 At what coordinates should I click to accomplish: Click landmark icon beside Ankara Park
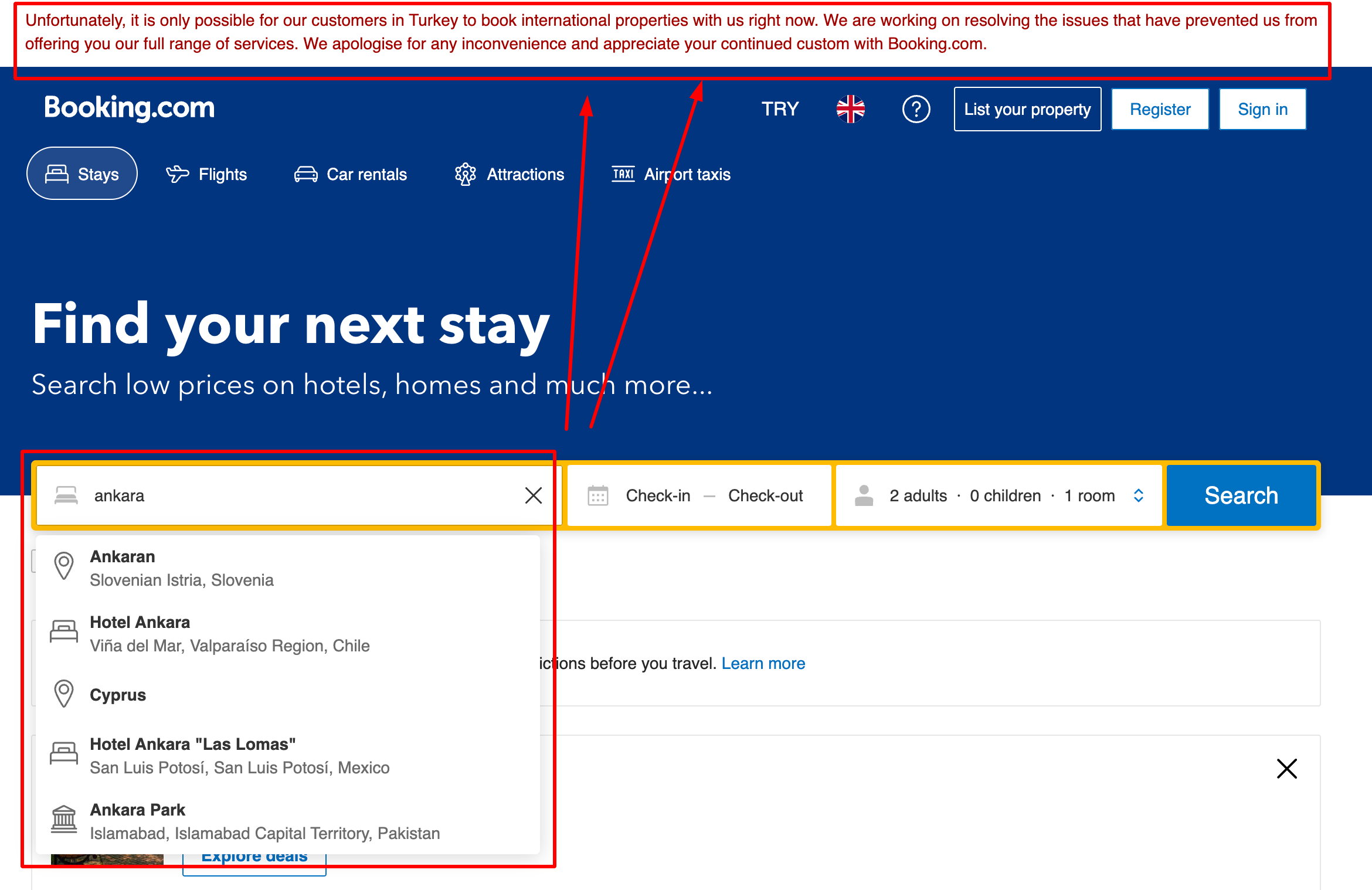point(64,819)
